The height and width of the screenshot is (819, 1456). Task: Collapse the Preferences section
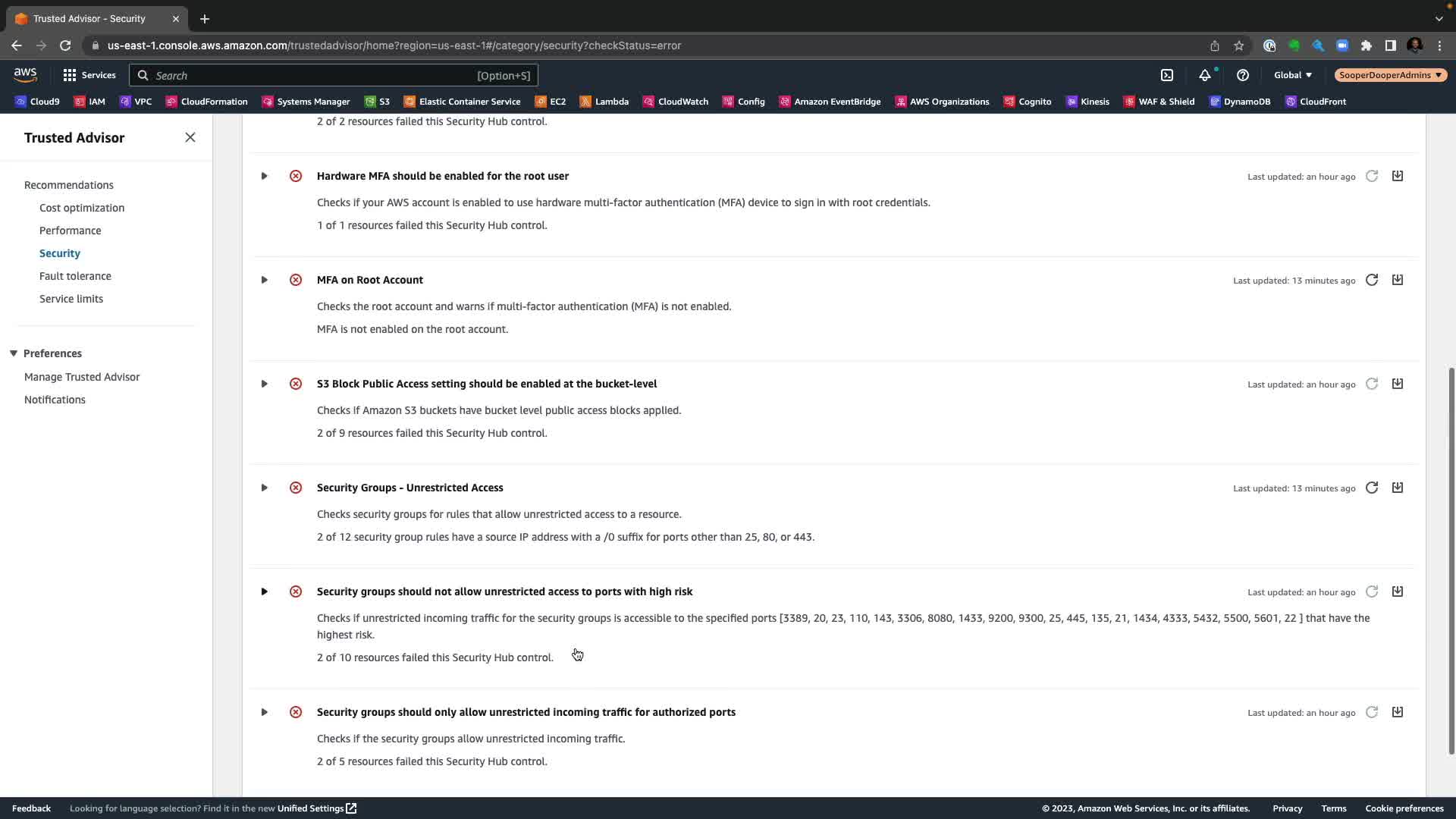pos(14,353)
